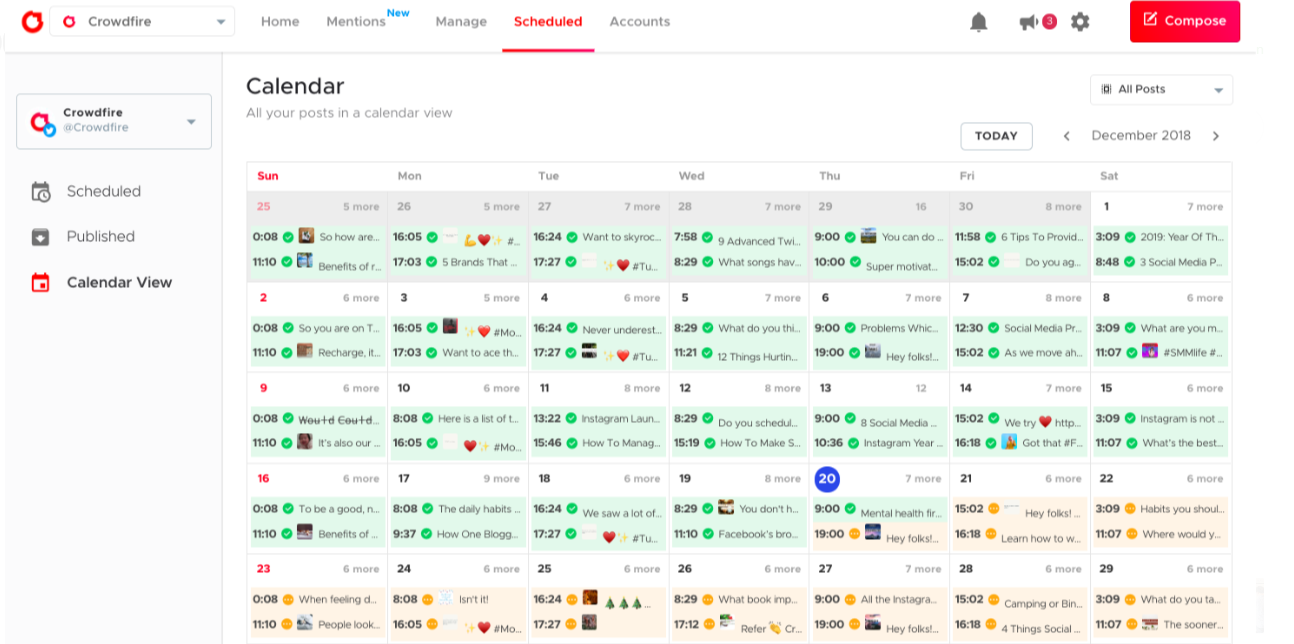Go to previous month arrow

pos(1067,136)
